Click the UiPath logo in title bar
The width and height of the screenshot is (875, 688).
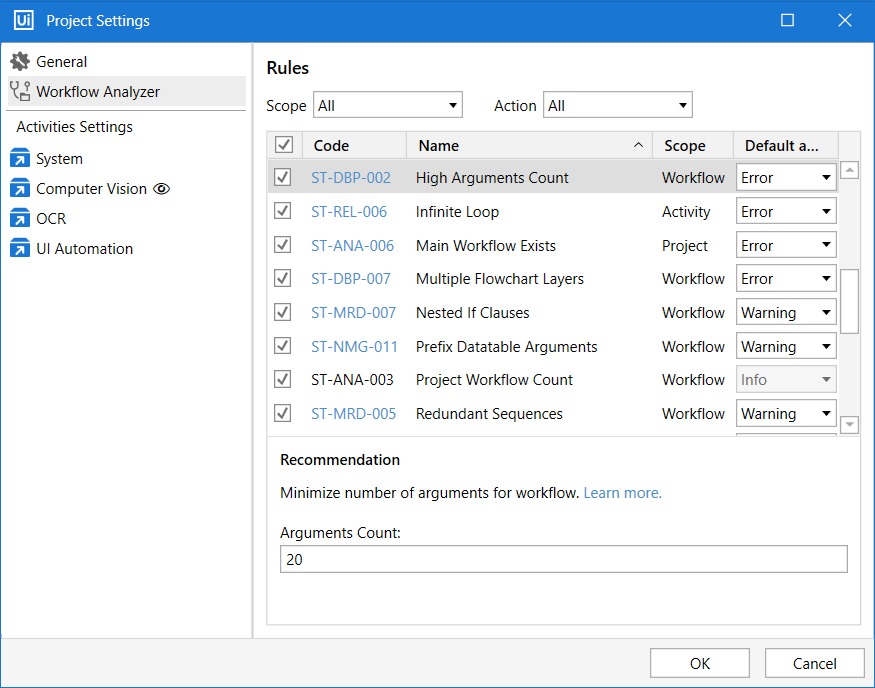[x=23, y=21]
